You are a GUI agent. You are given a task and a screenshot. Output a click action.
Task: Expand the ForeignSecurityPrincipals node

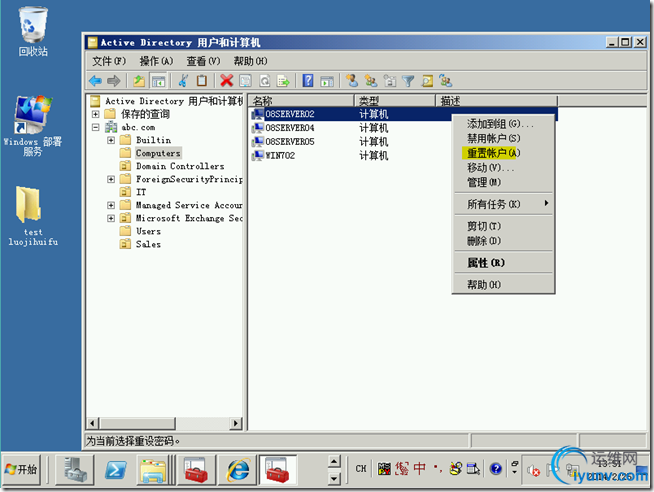point(111,179)
